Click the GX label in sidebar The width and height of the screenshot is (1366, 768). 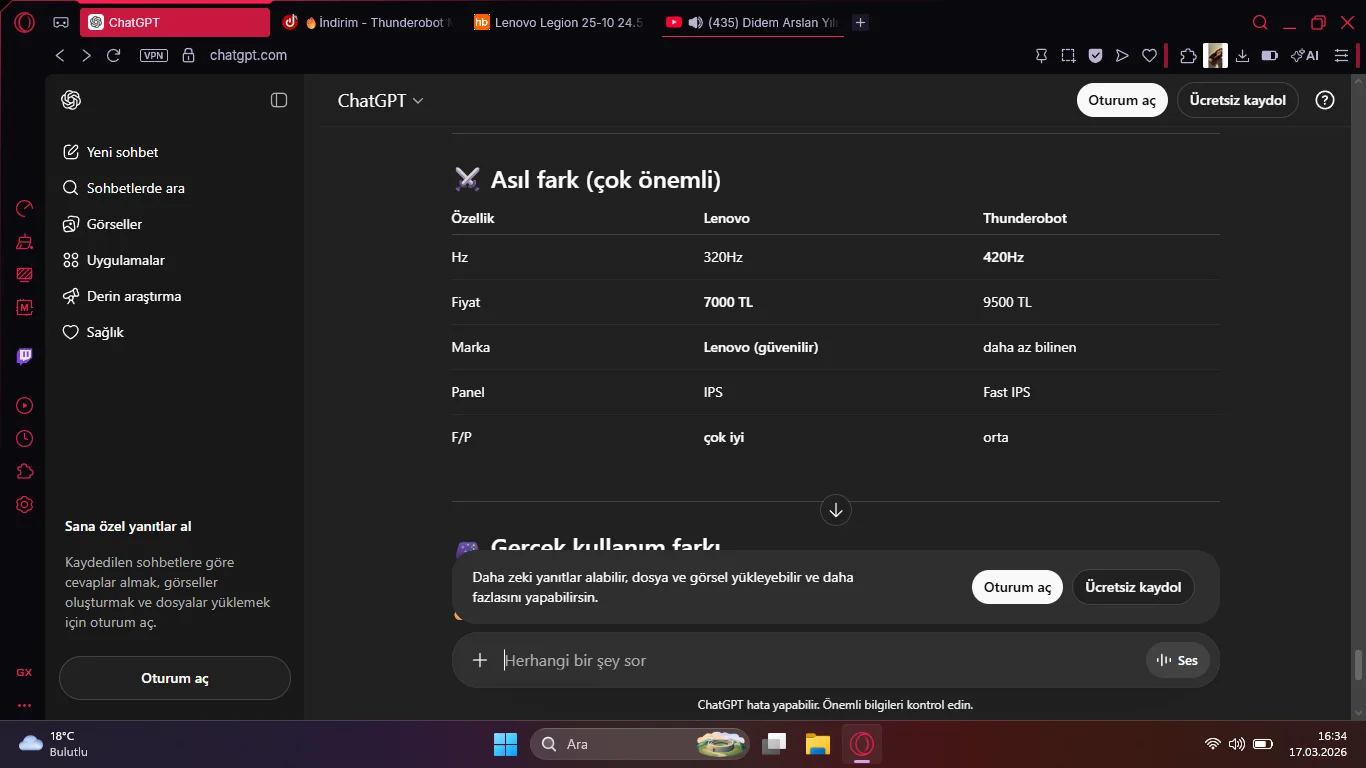tap(25, 672)
